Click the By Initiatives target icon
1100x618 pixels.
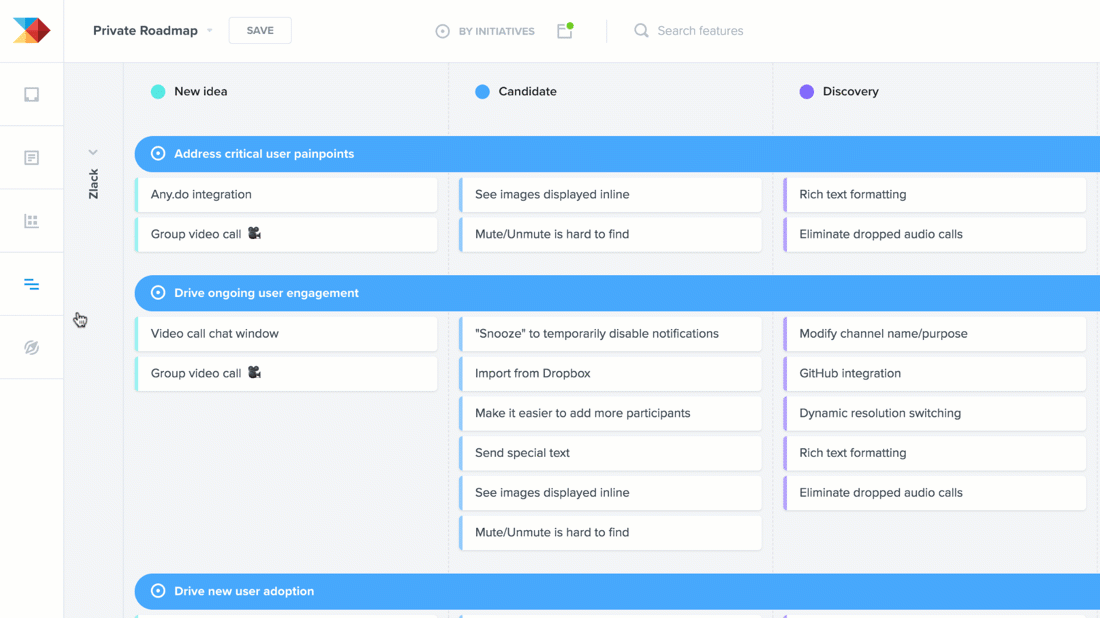(x=442, y=31)
